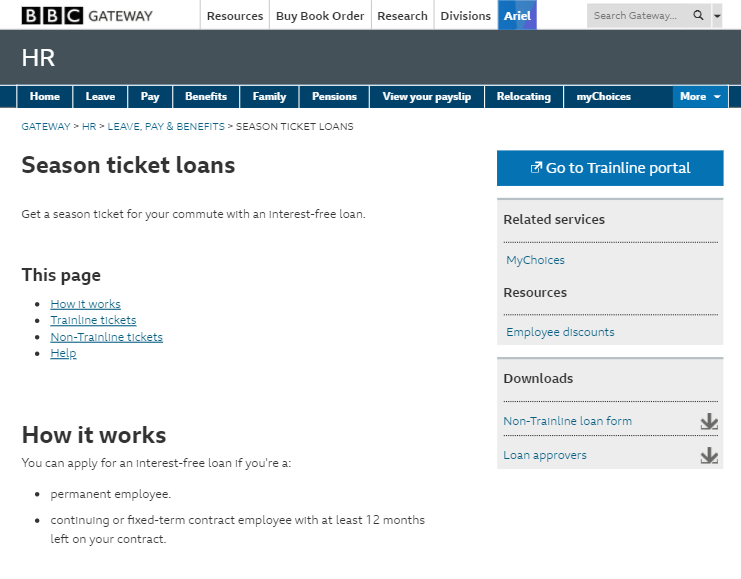Screen dimensions: 741x579
Task: Follow the Non-Trainline tickets page link
Action: 106,337
